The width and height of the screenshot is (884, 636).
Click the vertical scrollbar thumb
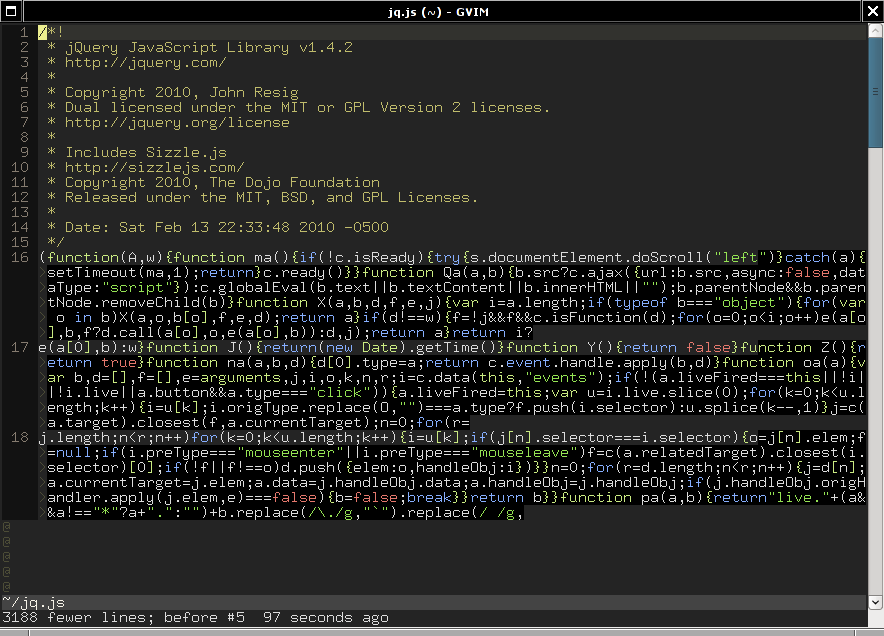point(875,91)
